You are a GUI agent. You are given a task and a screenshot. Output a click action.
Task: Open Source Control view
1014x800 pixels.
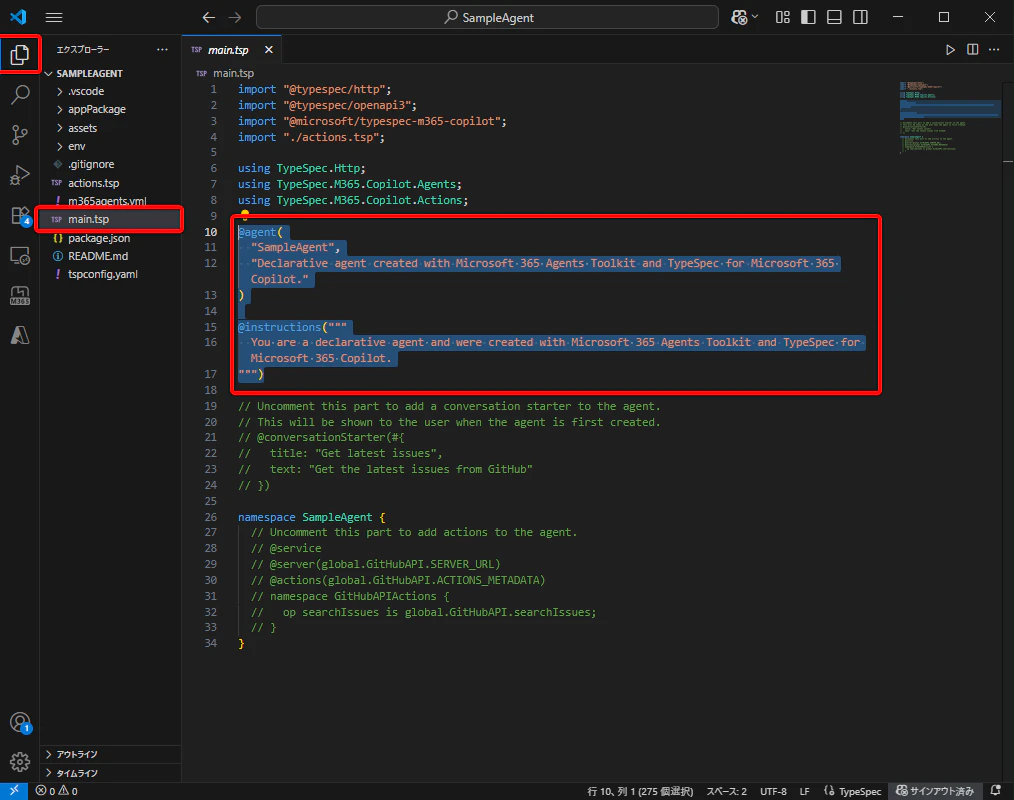click(20, 135)
